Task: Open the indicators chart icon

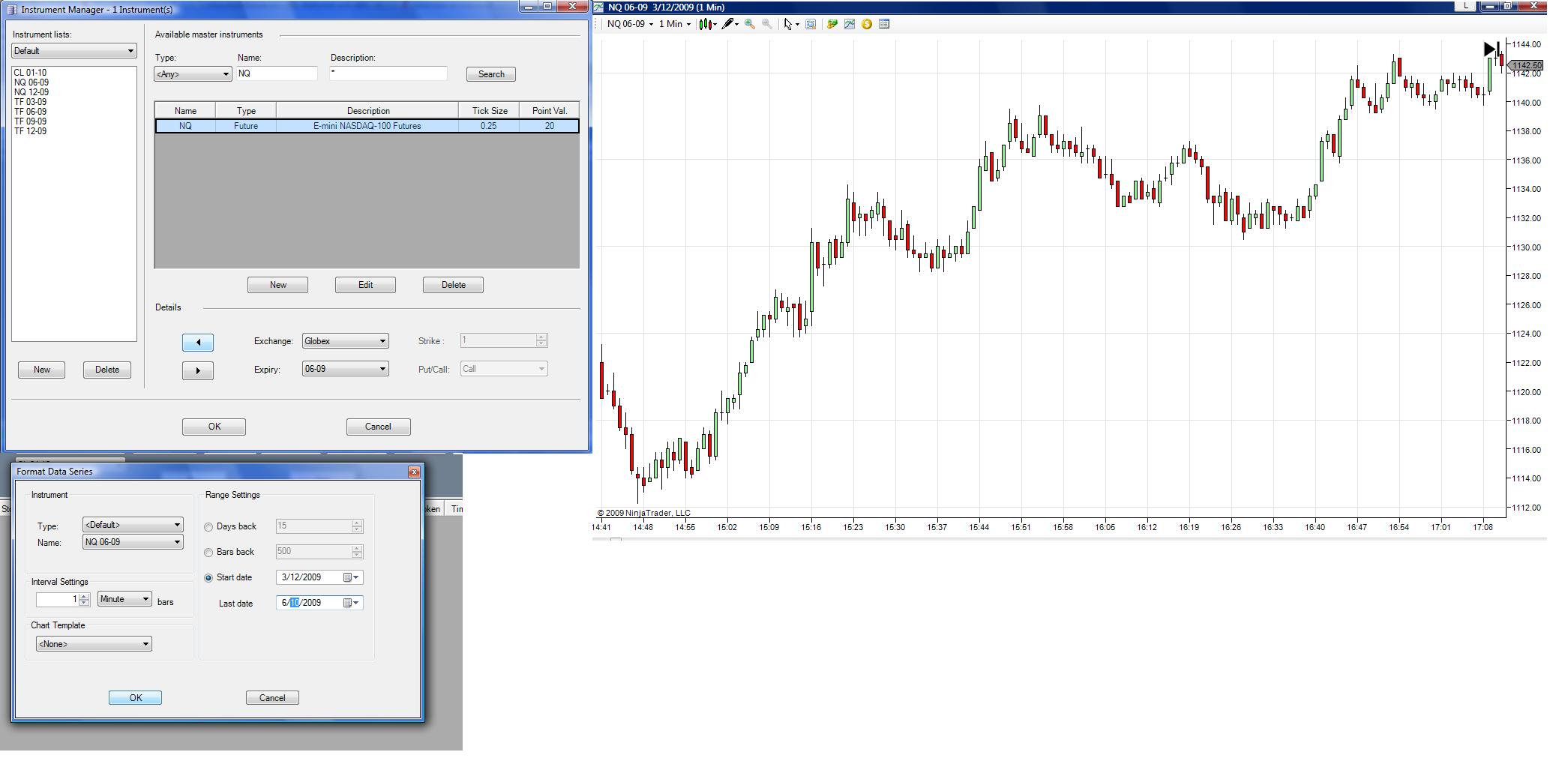Action: (850, 24)
